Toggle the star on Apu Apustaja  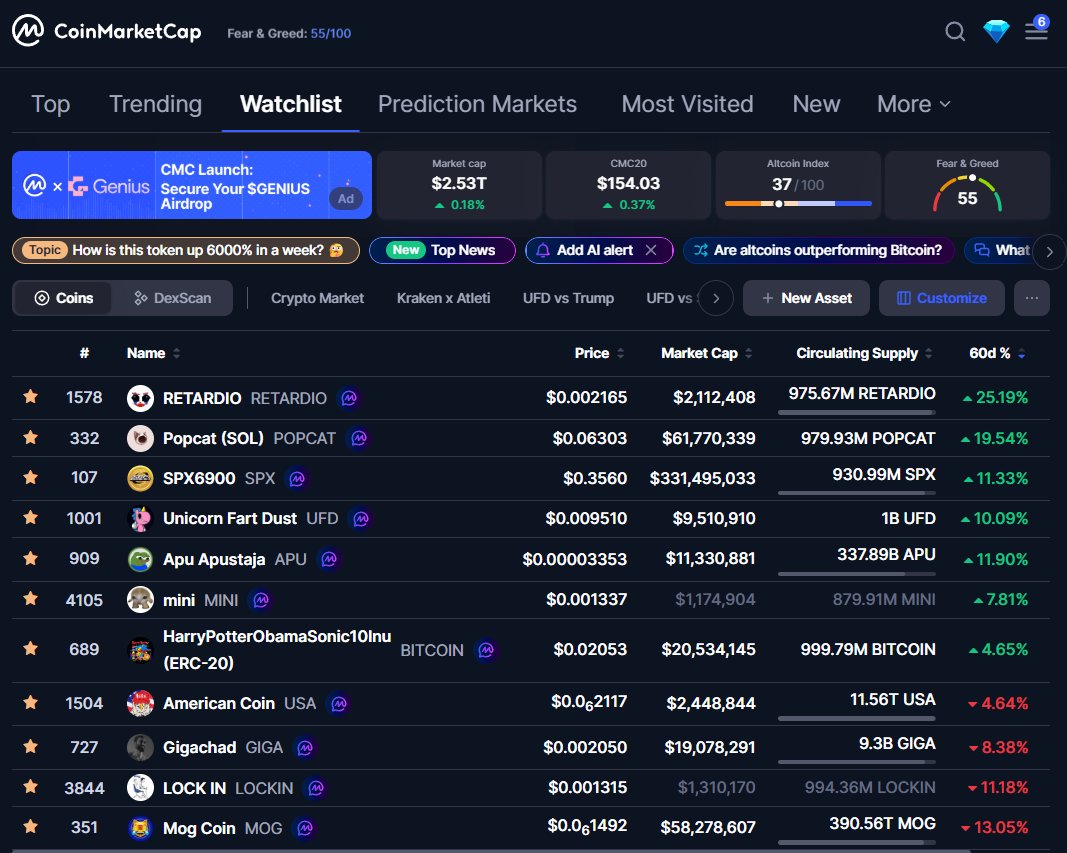31,558
